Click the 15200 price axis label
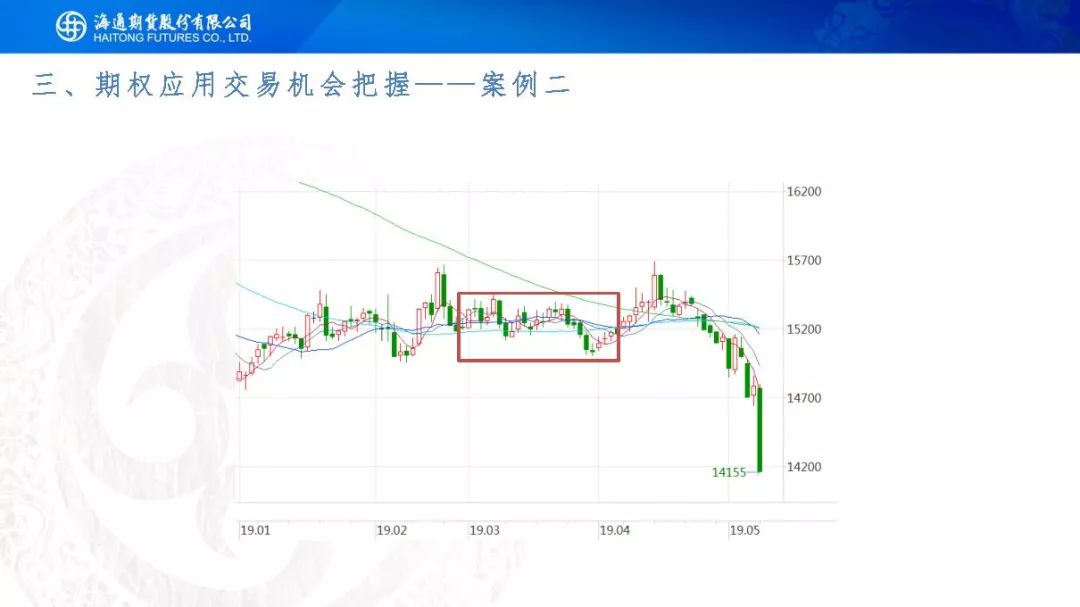The image size is (1080, 607). (804, 329)
